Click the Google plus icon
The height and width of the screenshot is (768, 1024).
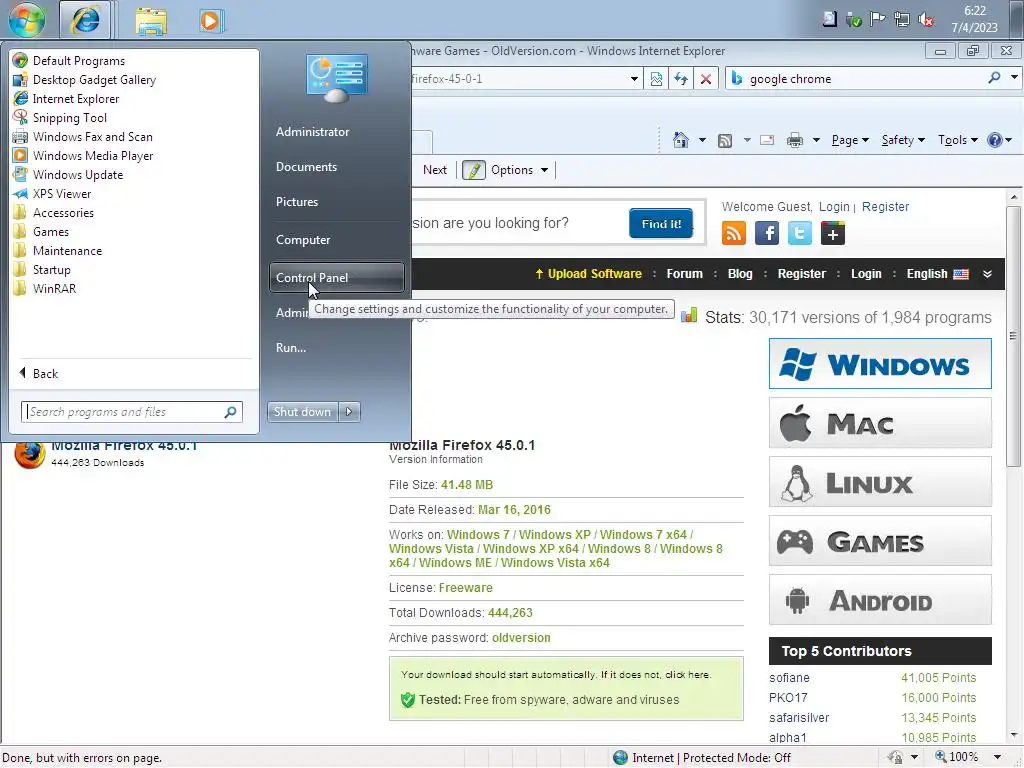833,233
